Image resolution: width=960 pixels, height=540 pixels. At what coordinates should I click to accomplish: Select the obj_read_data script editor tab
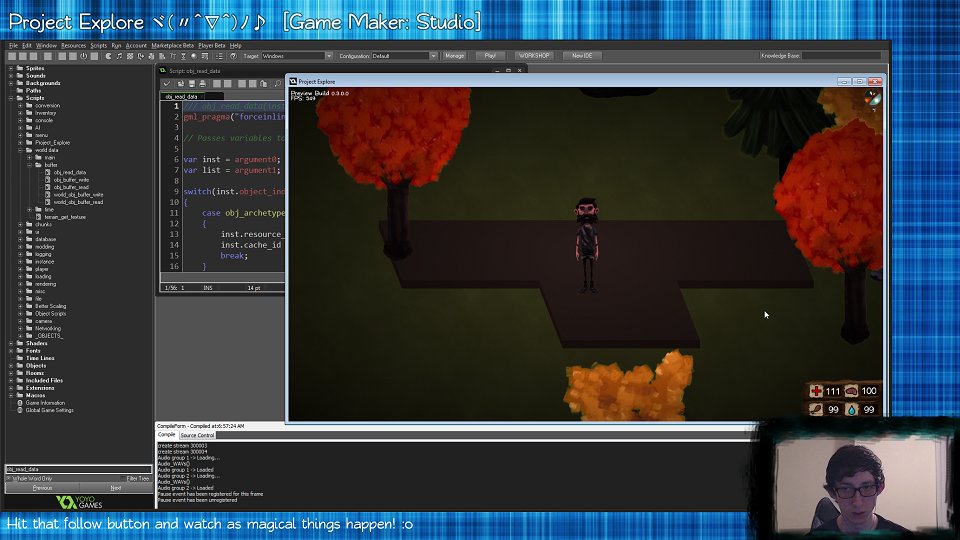point(182,97)
